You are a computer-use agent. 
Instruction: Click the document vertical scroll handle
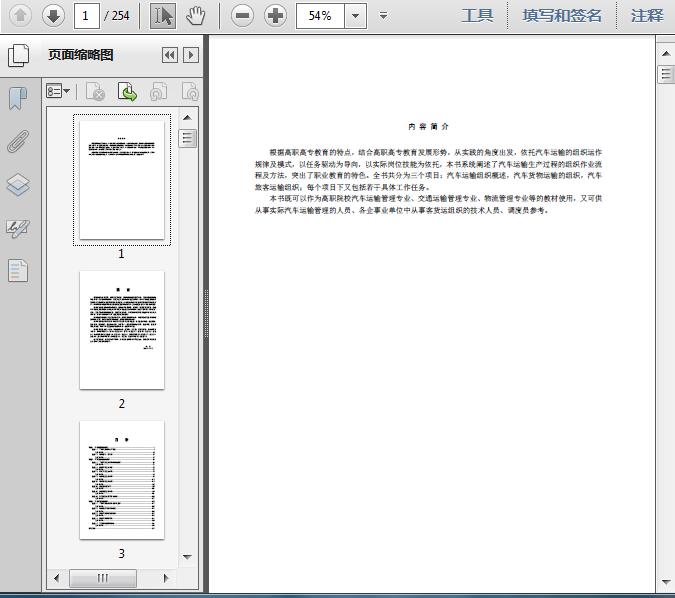[666, 74]
